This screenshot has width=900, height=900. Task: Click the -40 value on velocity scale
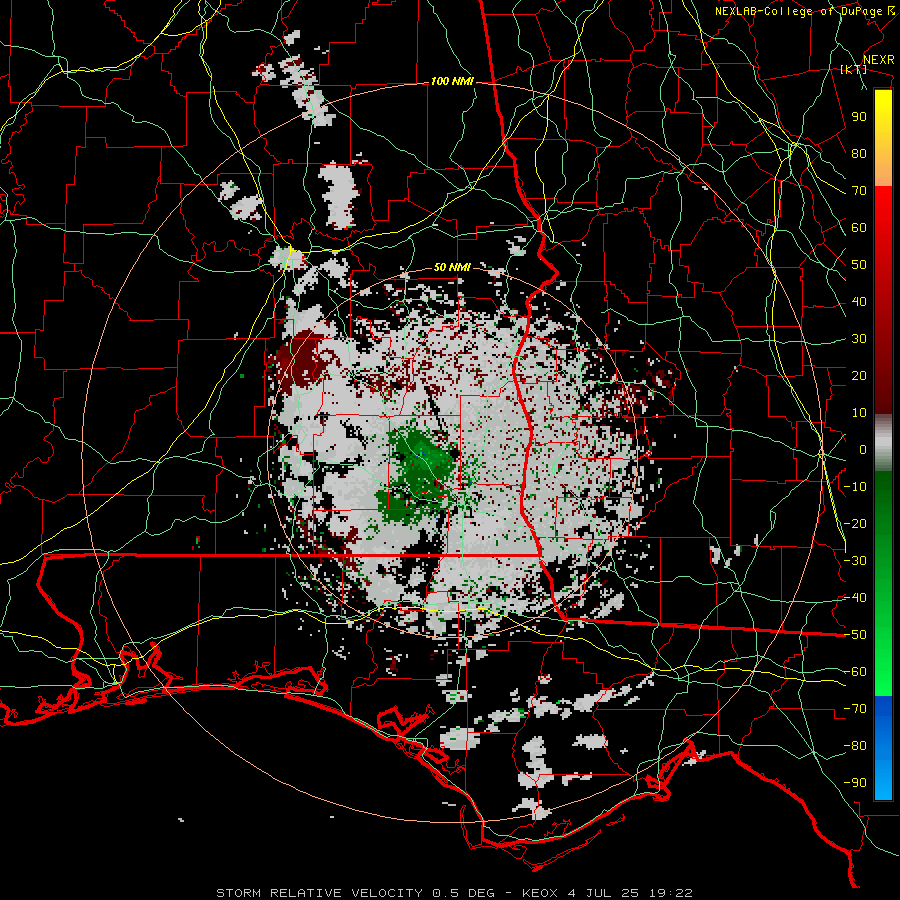[855, 598]
